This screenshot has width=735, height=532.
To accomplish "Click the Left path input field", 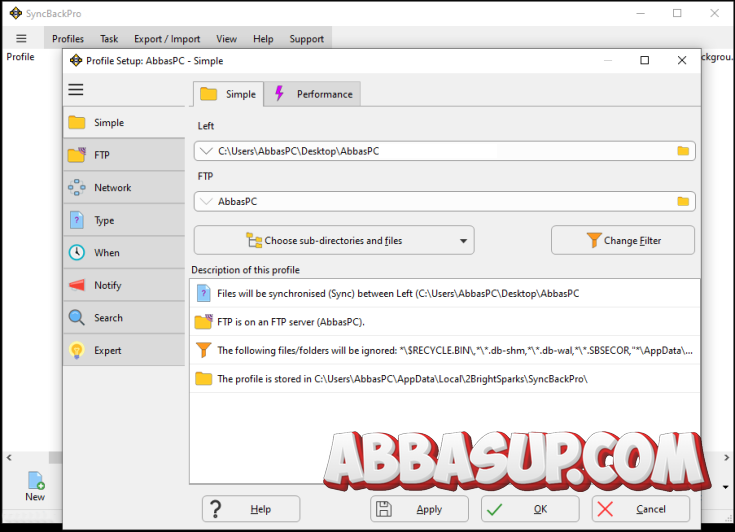I will pyautogui.click(x=444, y=151).
